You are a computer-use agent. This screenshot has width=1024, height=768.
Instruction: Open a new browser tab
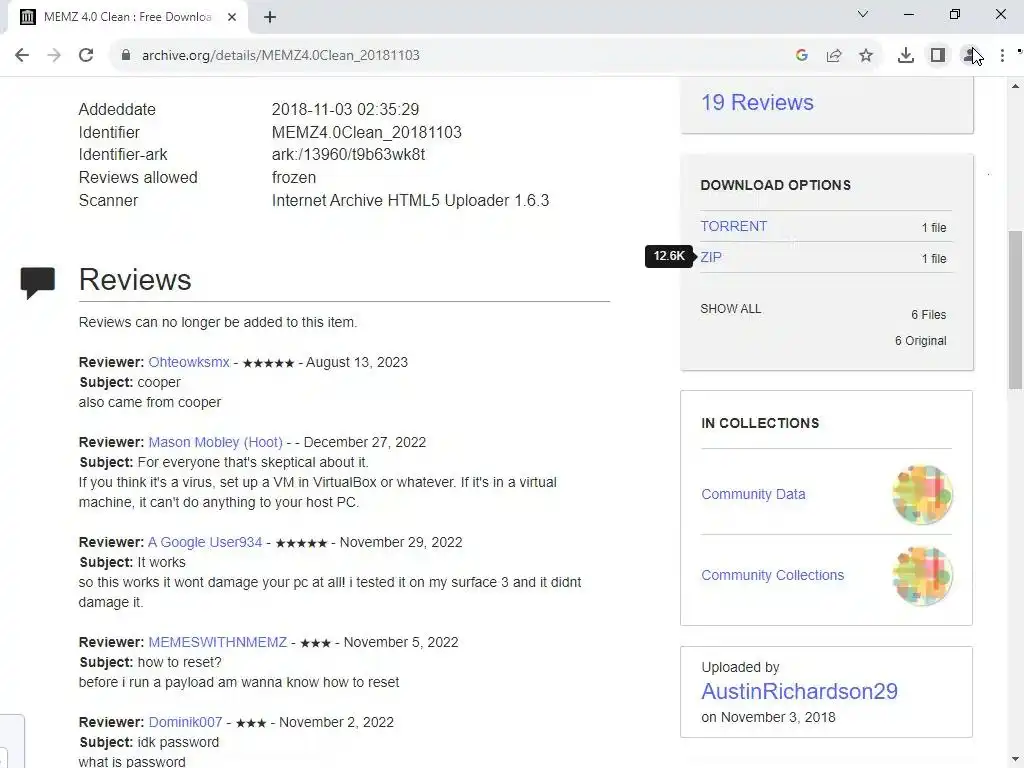[x=270, y=17]
